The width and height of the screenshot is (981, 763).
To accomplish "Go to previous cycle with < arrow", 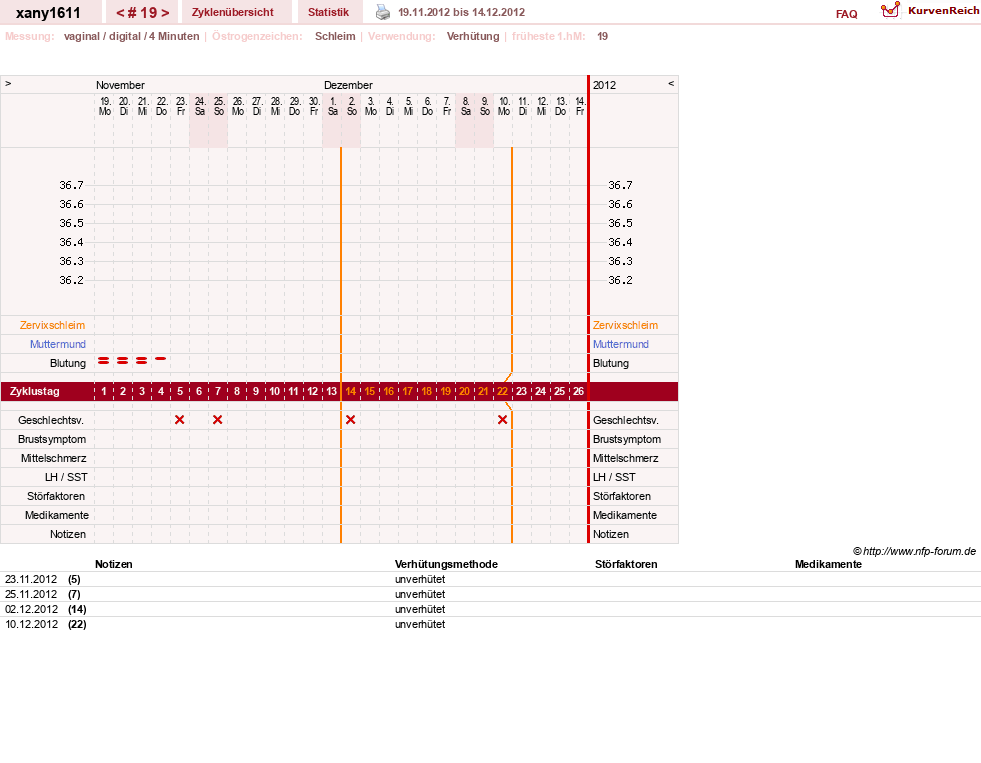I will click(119, 13).
